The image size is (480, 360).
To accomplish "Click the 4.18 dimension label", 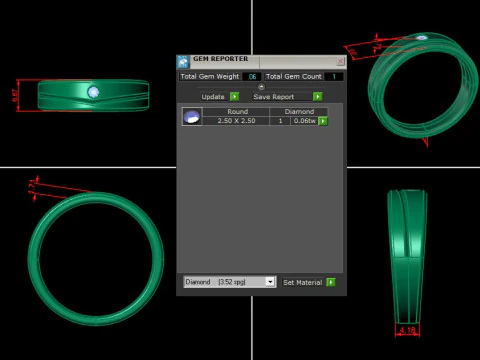I will [x=407, y=330].
